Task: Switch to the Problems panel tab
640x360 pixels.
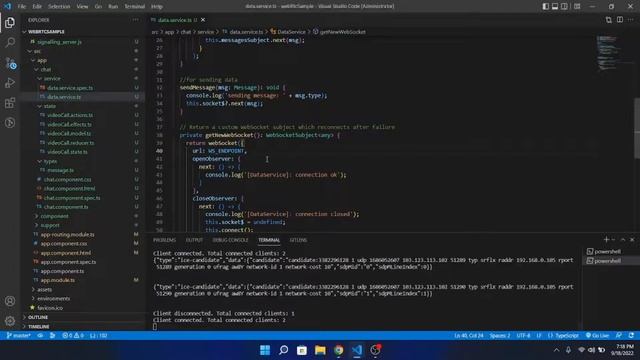Action: (164, 240)
